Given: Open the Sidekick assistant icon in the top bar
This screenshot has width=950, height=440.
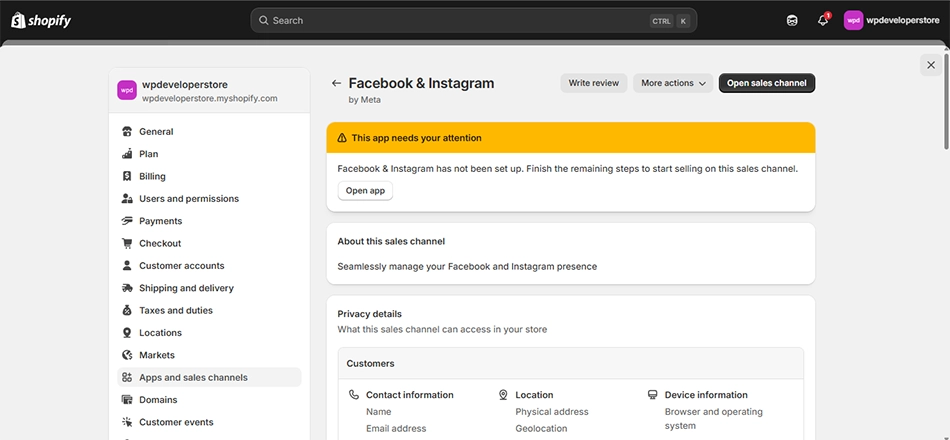Looking at the screenshot, I should click(792, 21).
